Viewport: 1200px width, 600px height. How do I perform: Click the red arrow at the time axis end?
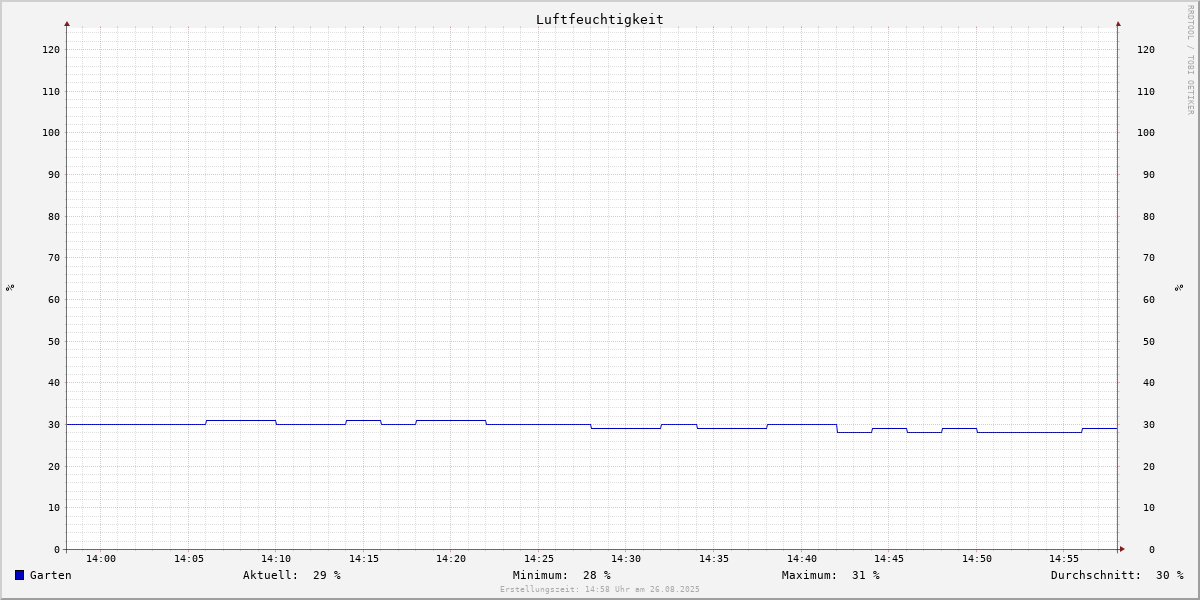click(1122, 549)
